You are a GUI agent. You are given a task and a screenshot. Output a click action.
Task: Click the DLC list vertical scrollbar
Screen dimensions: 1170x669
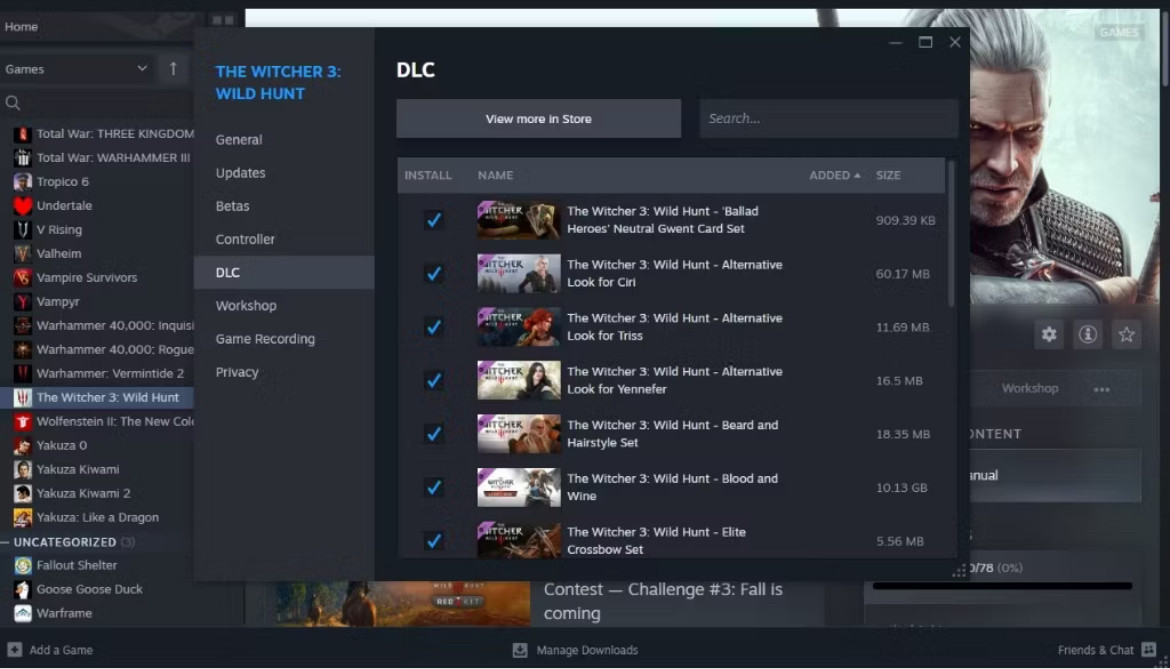951,233
